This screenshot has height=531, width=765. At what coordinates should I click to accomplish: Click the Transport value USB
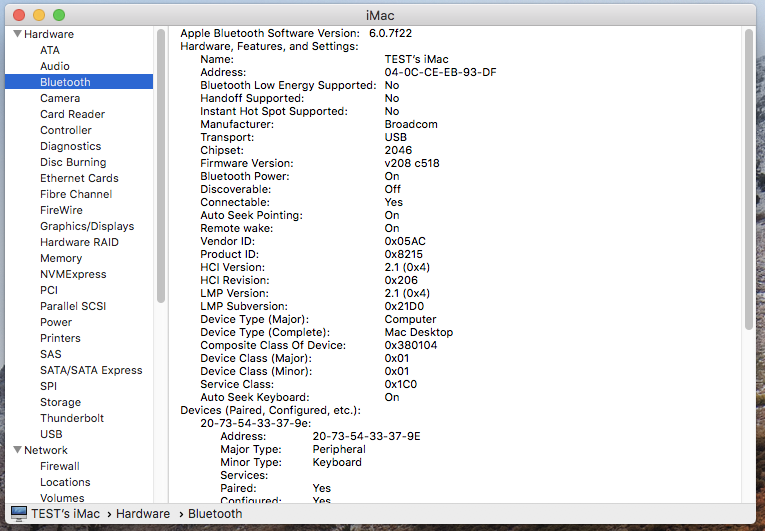[x=396, y=138]
